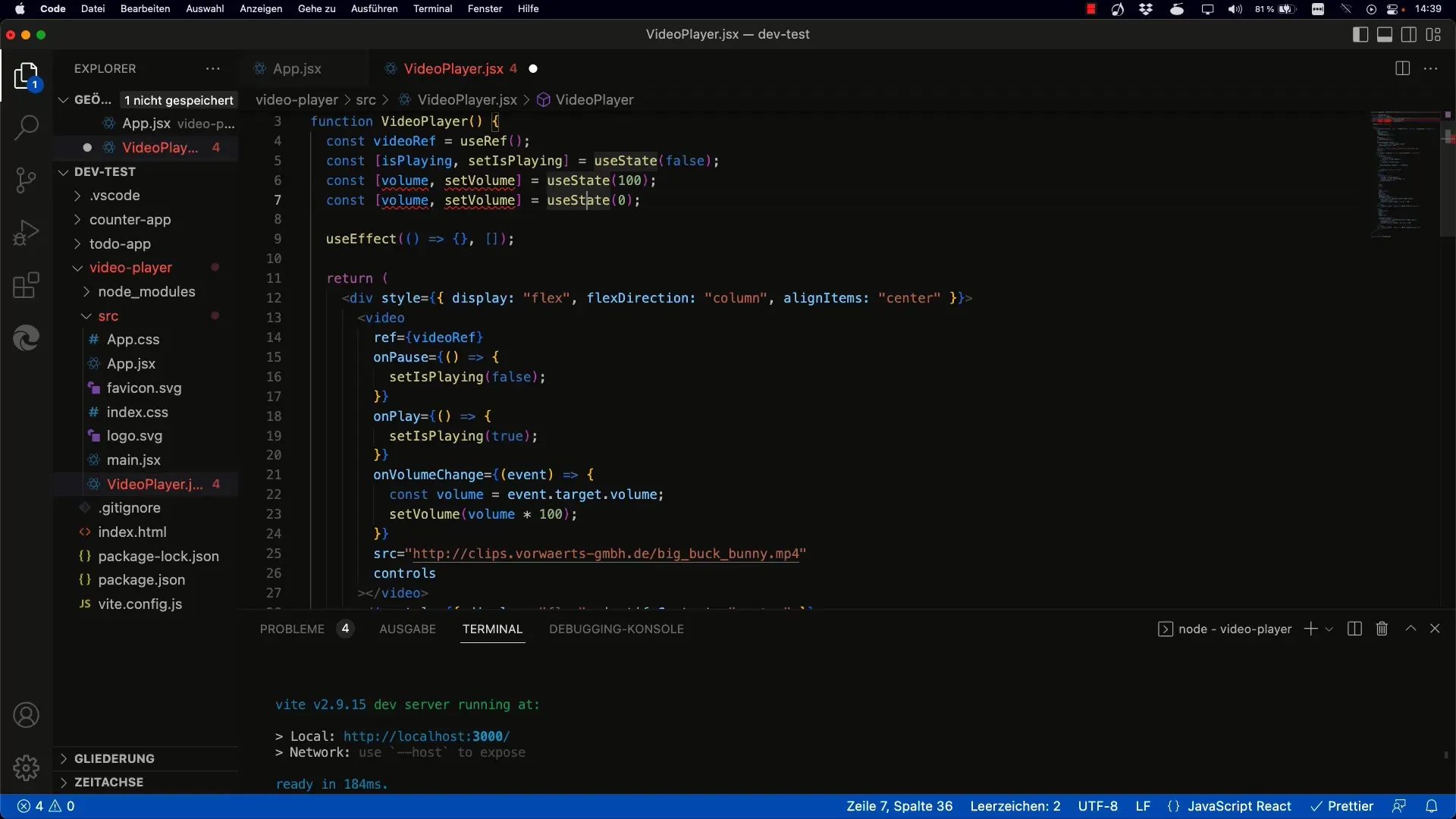
Task: Expand the node_modules folder
Action: 146,292
